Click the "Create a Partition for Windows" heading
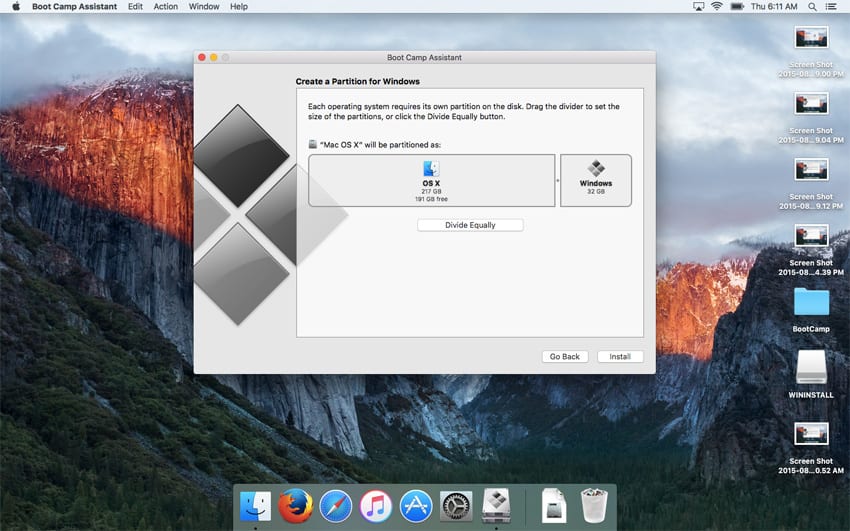Image resolution: width=850 pixels, height=531 pixels. (x=358, y=81)
